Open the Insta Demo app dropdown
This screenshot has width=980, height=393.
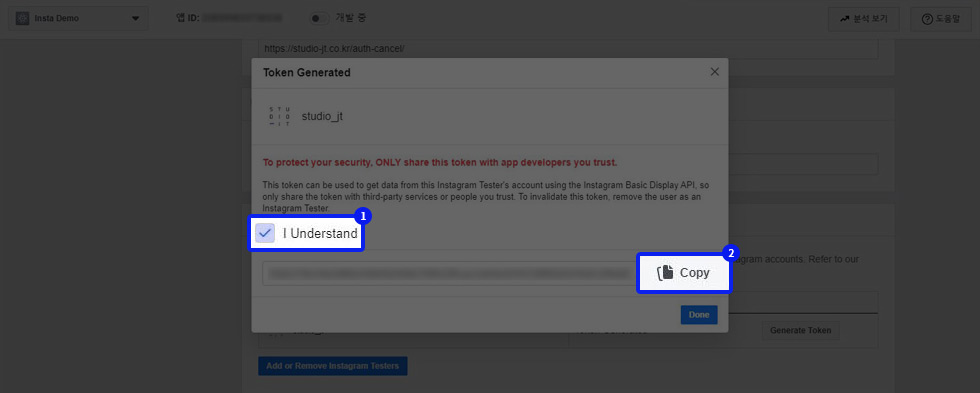[78, 19]
